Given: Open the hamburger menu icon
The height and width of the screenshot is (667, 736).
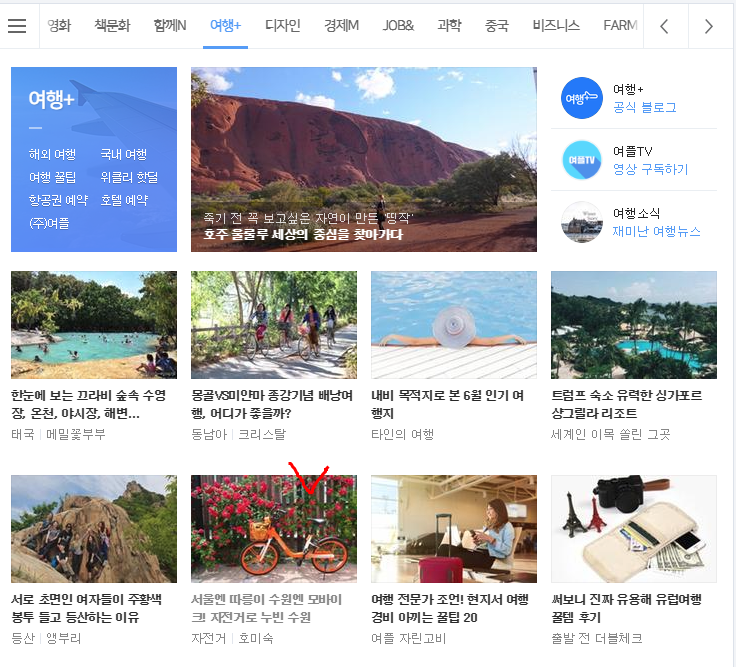Looking at the screenshot, I should click(x=17, y=26).
